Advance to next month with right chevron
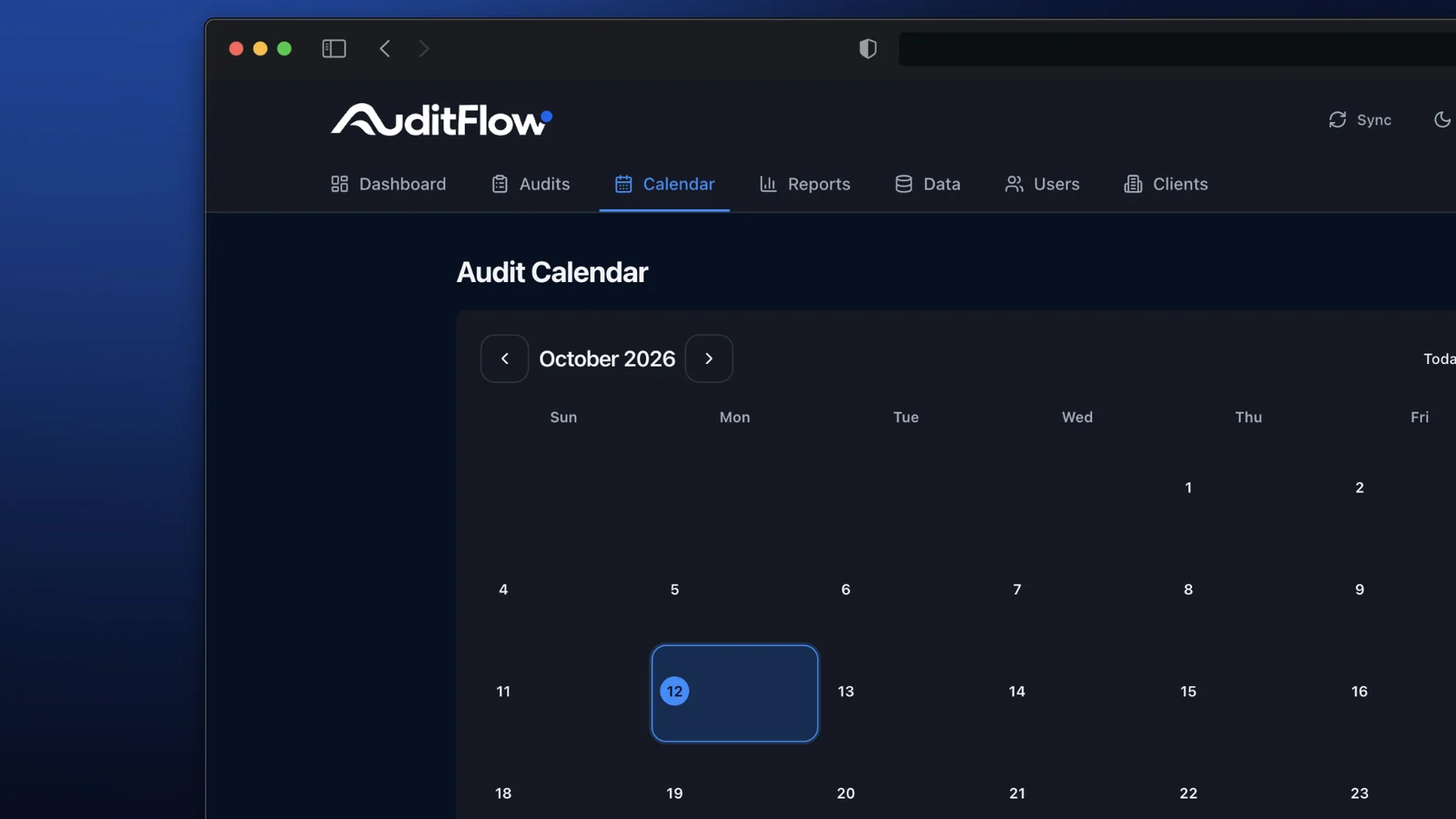Screen dimensions: 1456x819 click(709, 359)
